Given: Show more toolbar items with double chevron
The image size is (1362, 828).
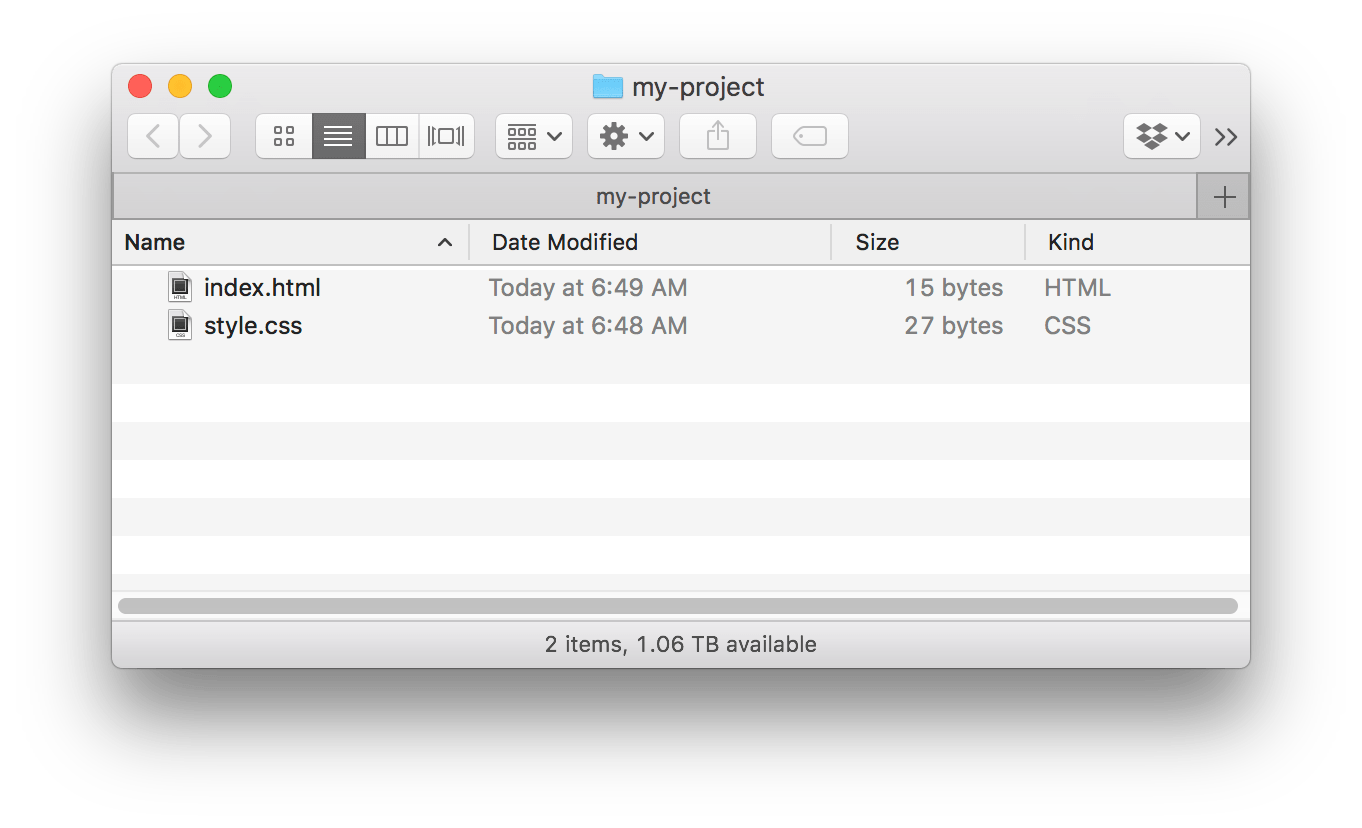Looking at the screenshot, I should pyautogui.click(x=1226, y=137).
